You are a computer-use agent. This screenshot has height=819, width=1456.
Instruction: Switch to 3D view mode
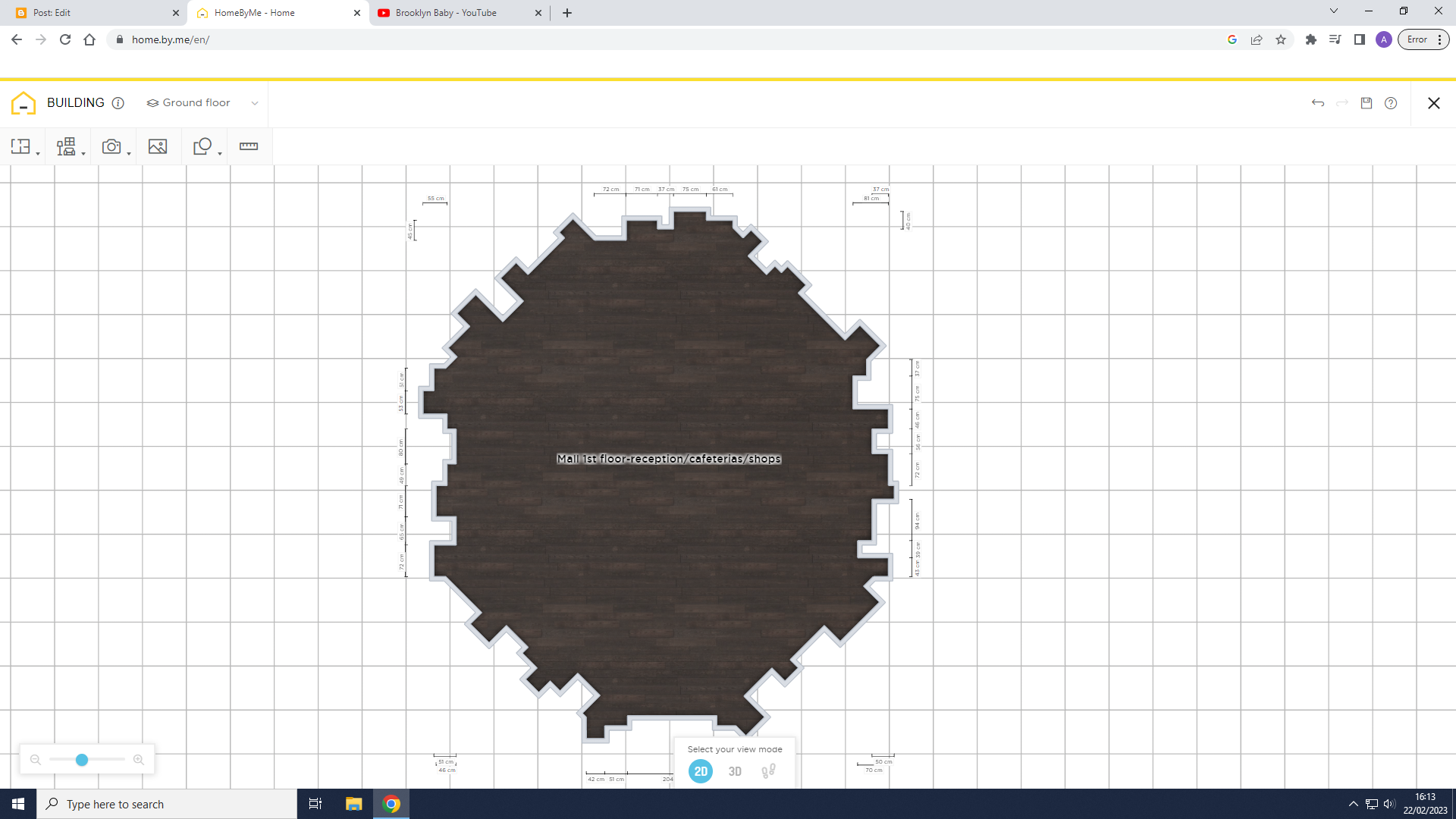735,771
